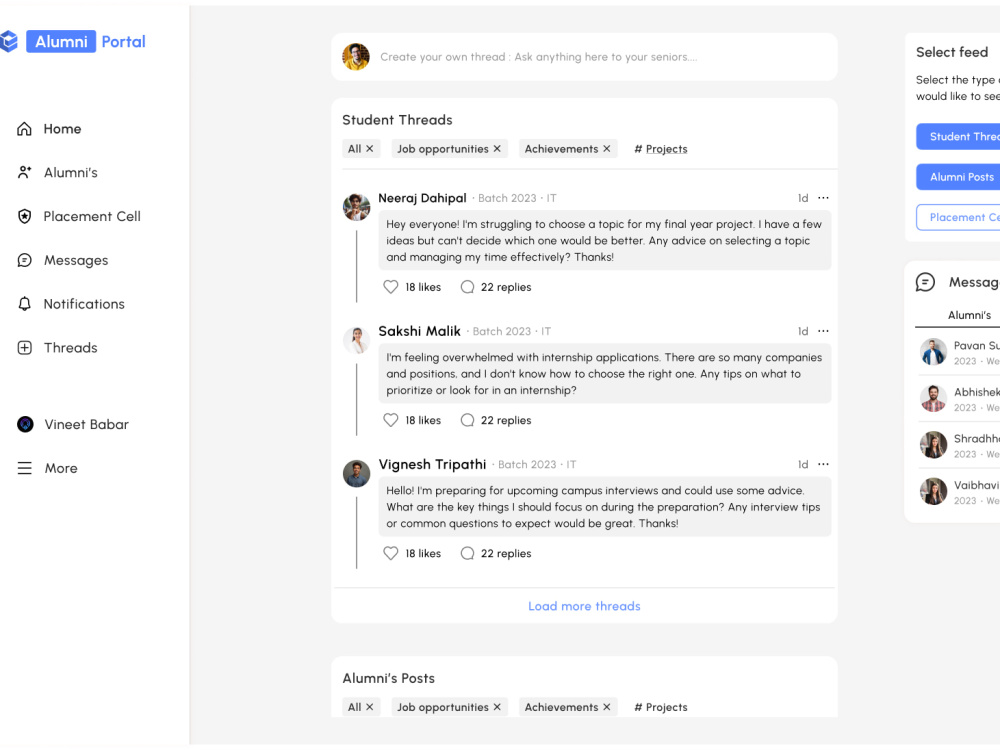1000x750 pixels.
Task: Open Neeraj Dahipal's profile name
Action: point(422,198)
